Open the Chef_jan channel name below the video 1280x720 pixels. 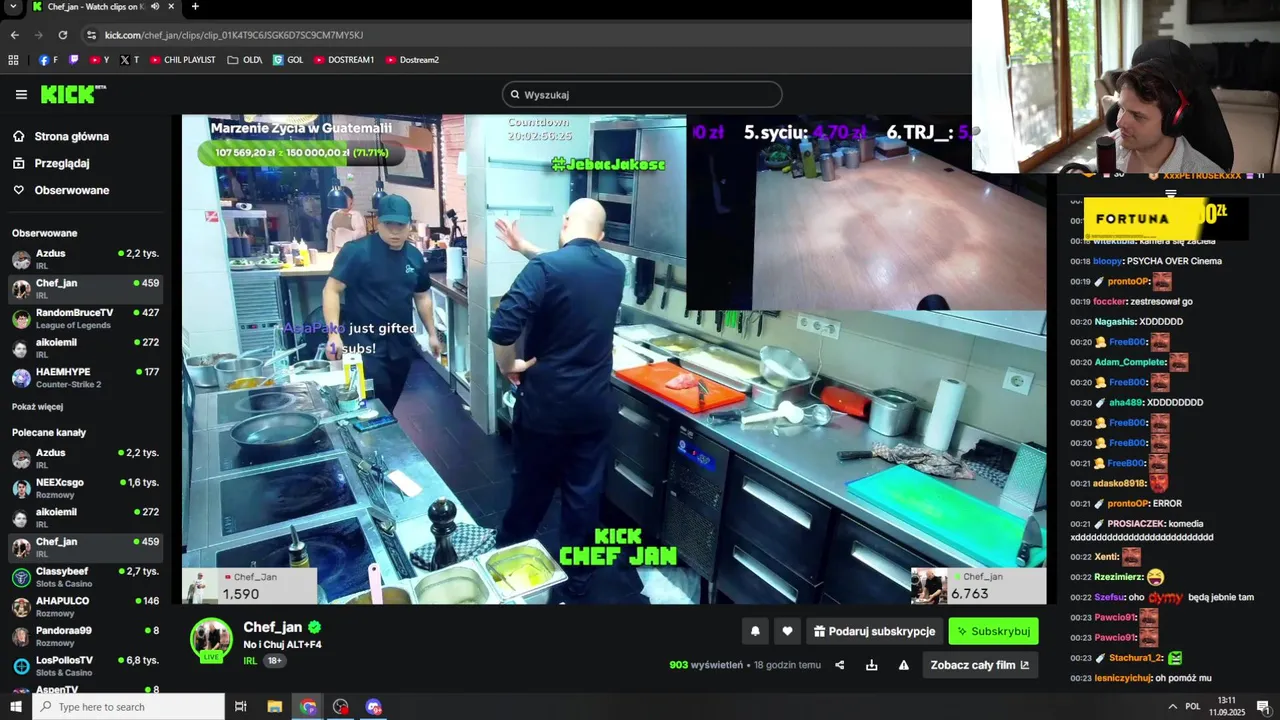click(x=273, y=627)
